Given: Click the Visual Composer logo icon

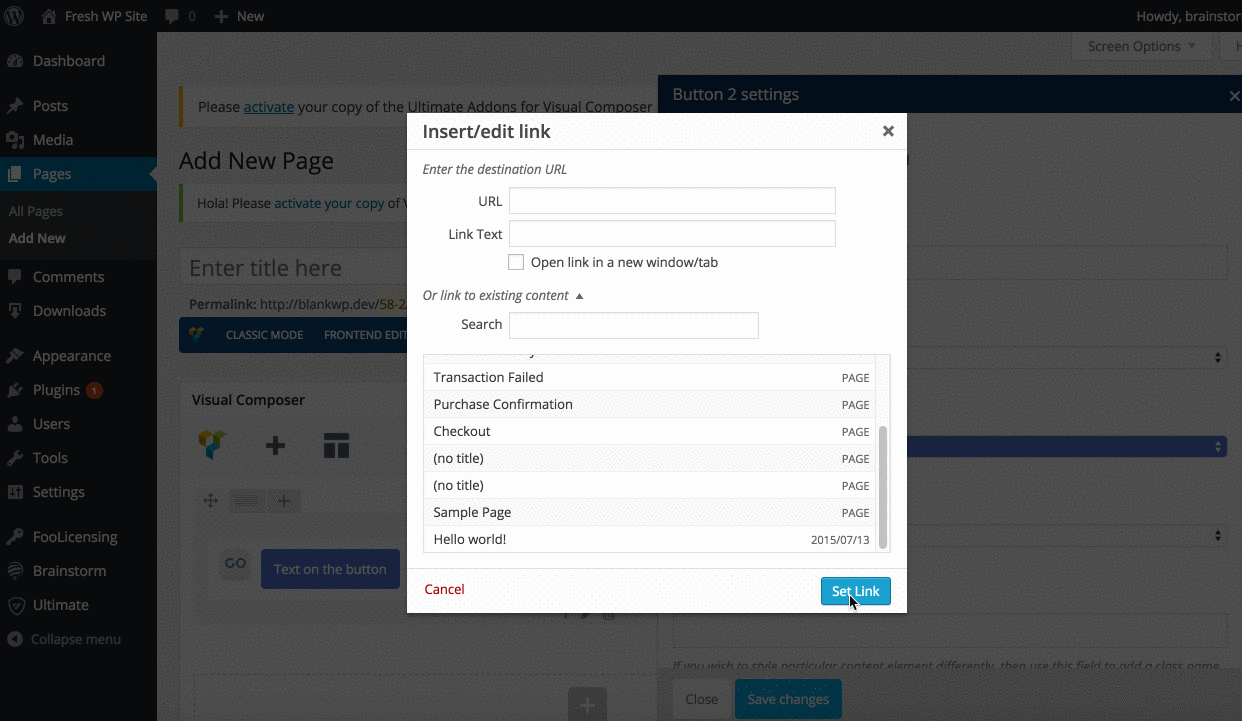Looking at the screenshot, I should 212,445.
